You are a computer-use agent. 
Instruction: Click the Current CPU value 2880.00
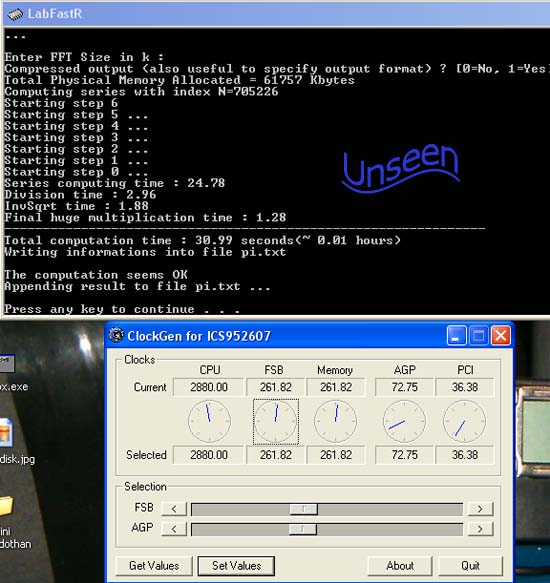209,387
